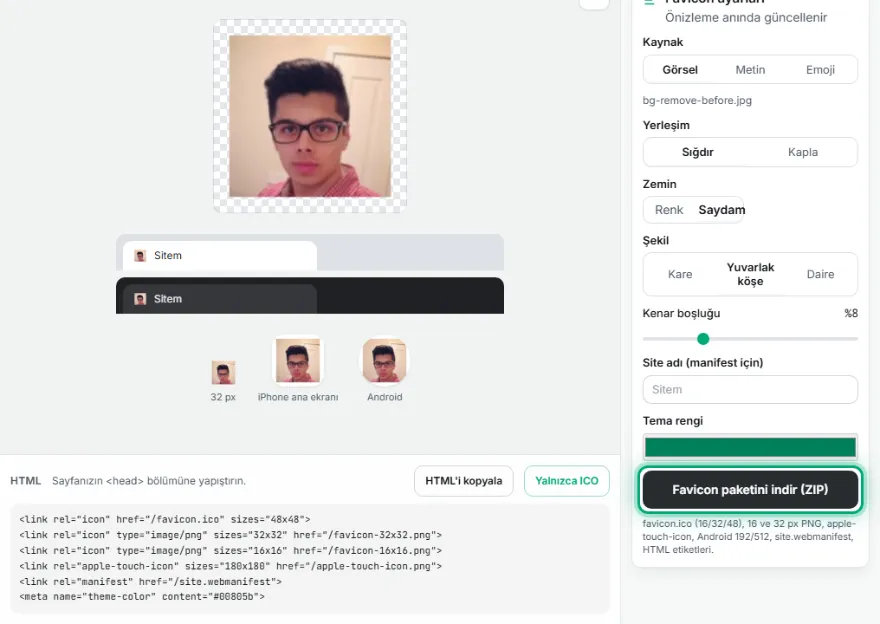
Task: Download the favicon package as ZIP
Action: pos(750,490)
